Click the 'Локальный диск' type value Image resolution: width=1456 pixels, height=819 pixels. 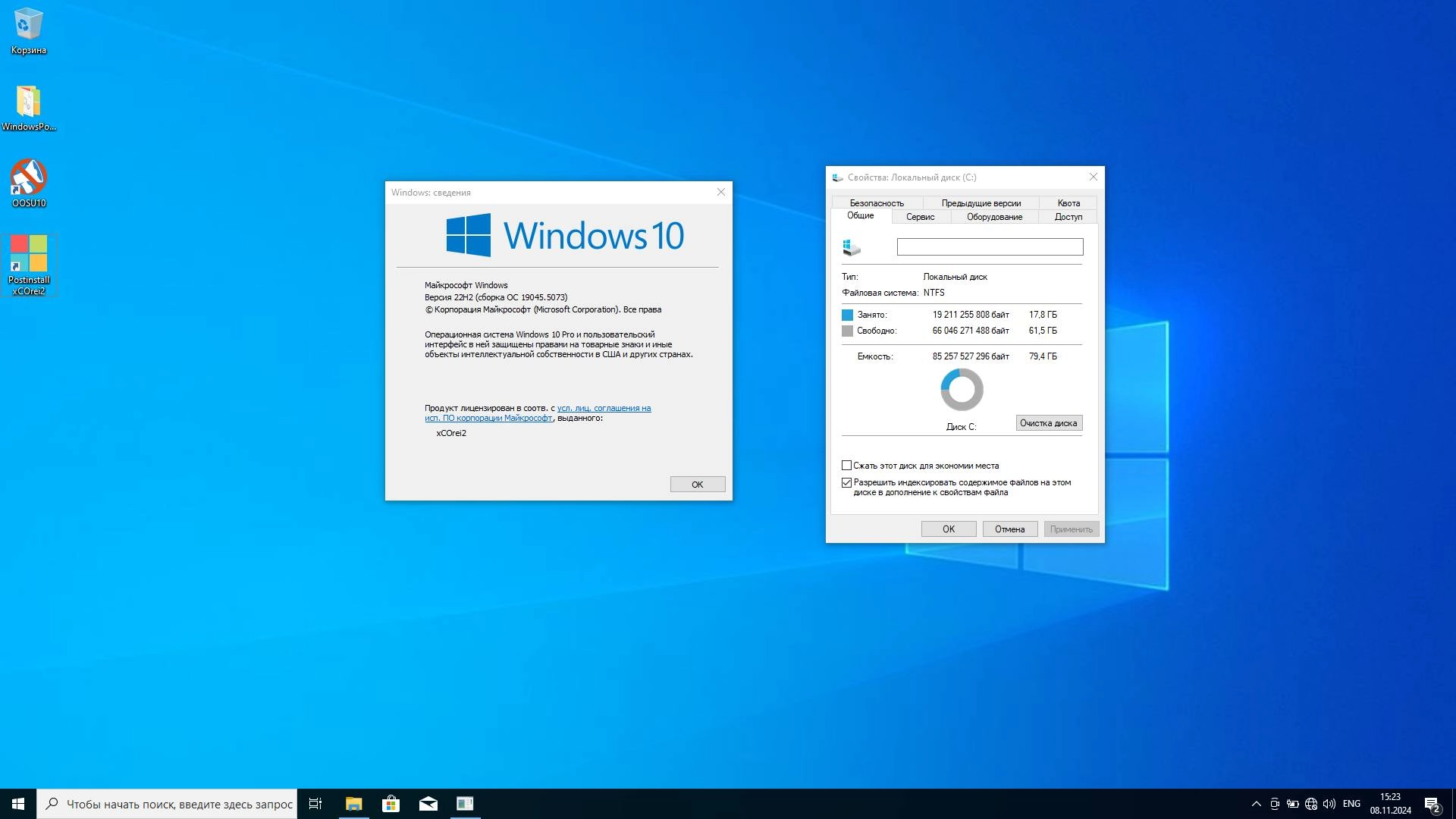tap(955, 277)
